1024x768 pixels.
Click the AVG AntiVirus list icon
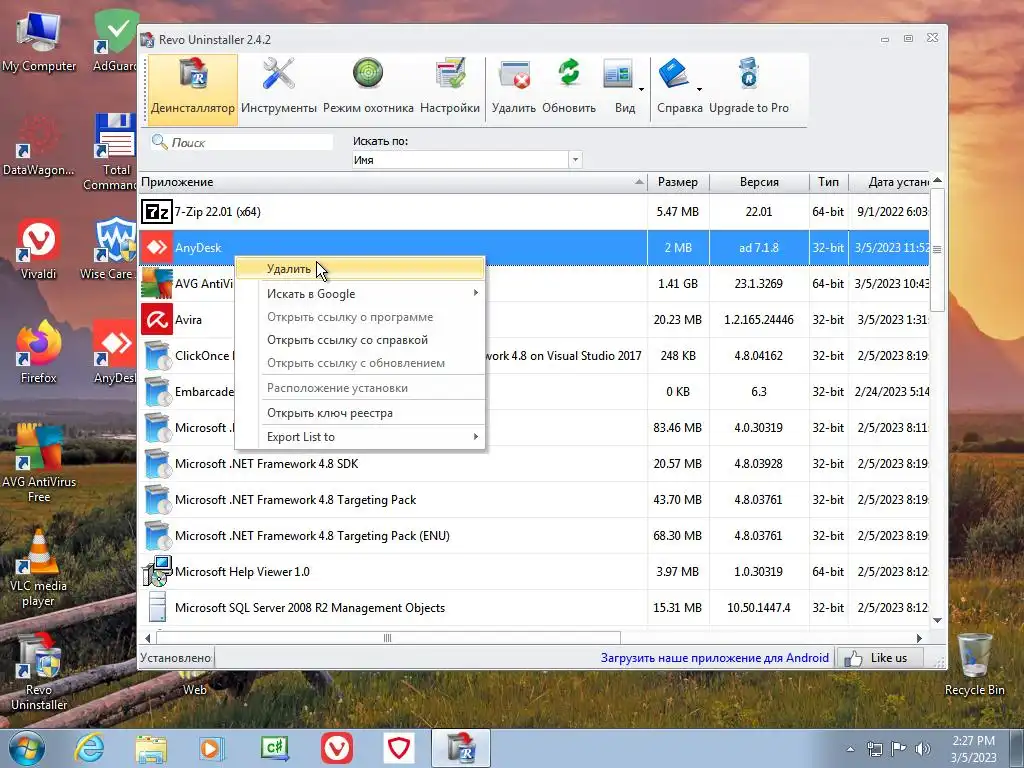157,283
